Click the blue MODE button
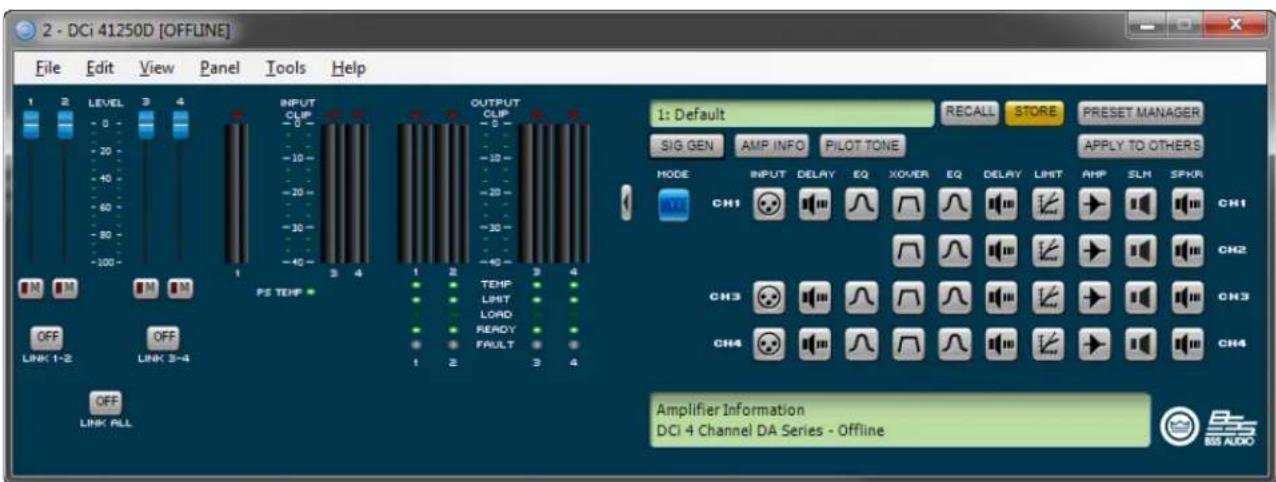The image size is (1276, 482). [673, 204]
